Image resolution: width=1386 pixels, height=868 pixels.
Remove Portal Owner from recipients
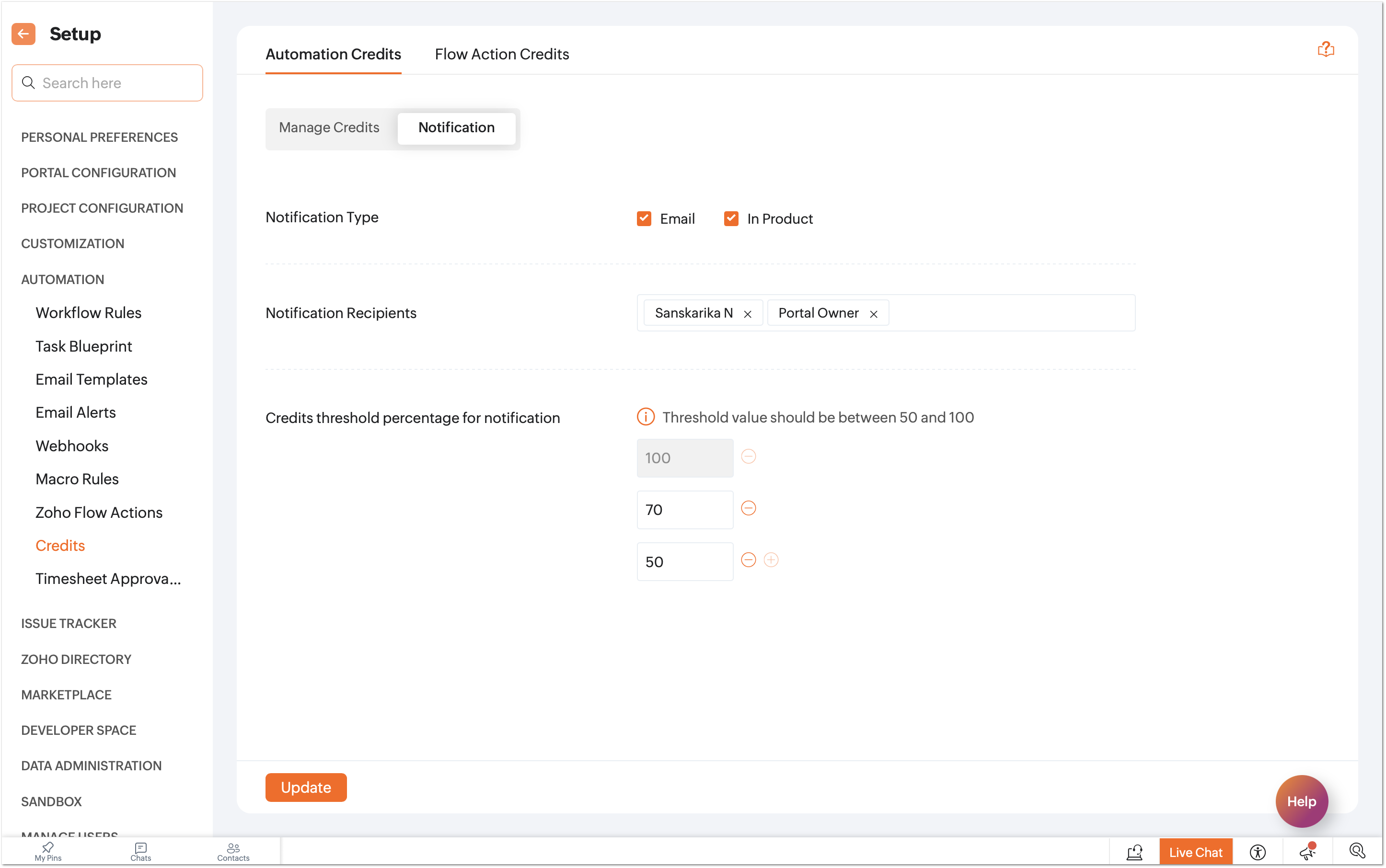coord(873,314)
